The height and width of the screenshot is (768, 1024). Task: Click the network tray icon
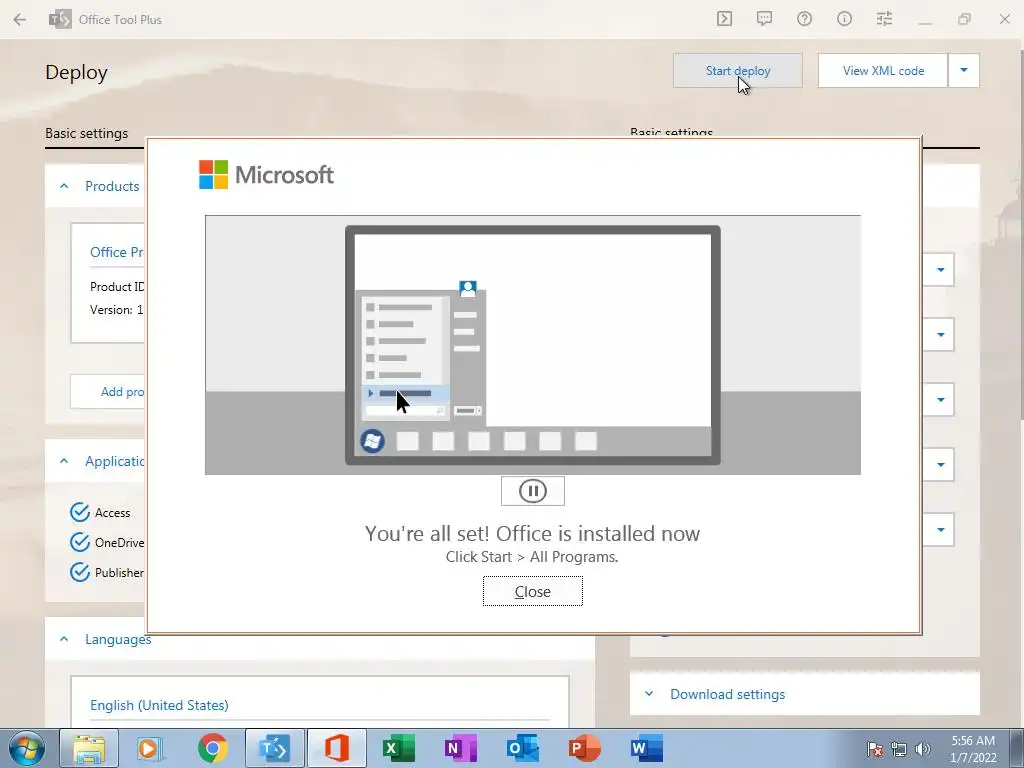(899, 749)
